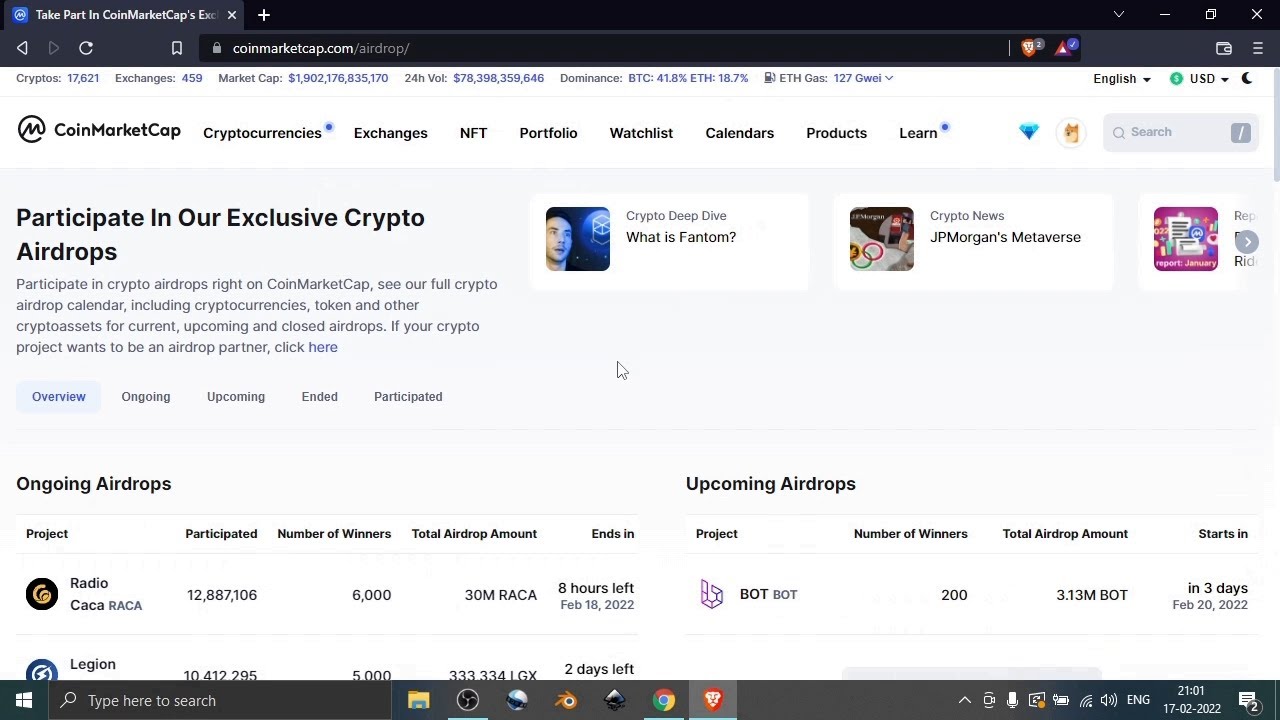Select the Overview tab
The width and height of the screenshot is (1280, 720).
click(x=59, y=397)
